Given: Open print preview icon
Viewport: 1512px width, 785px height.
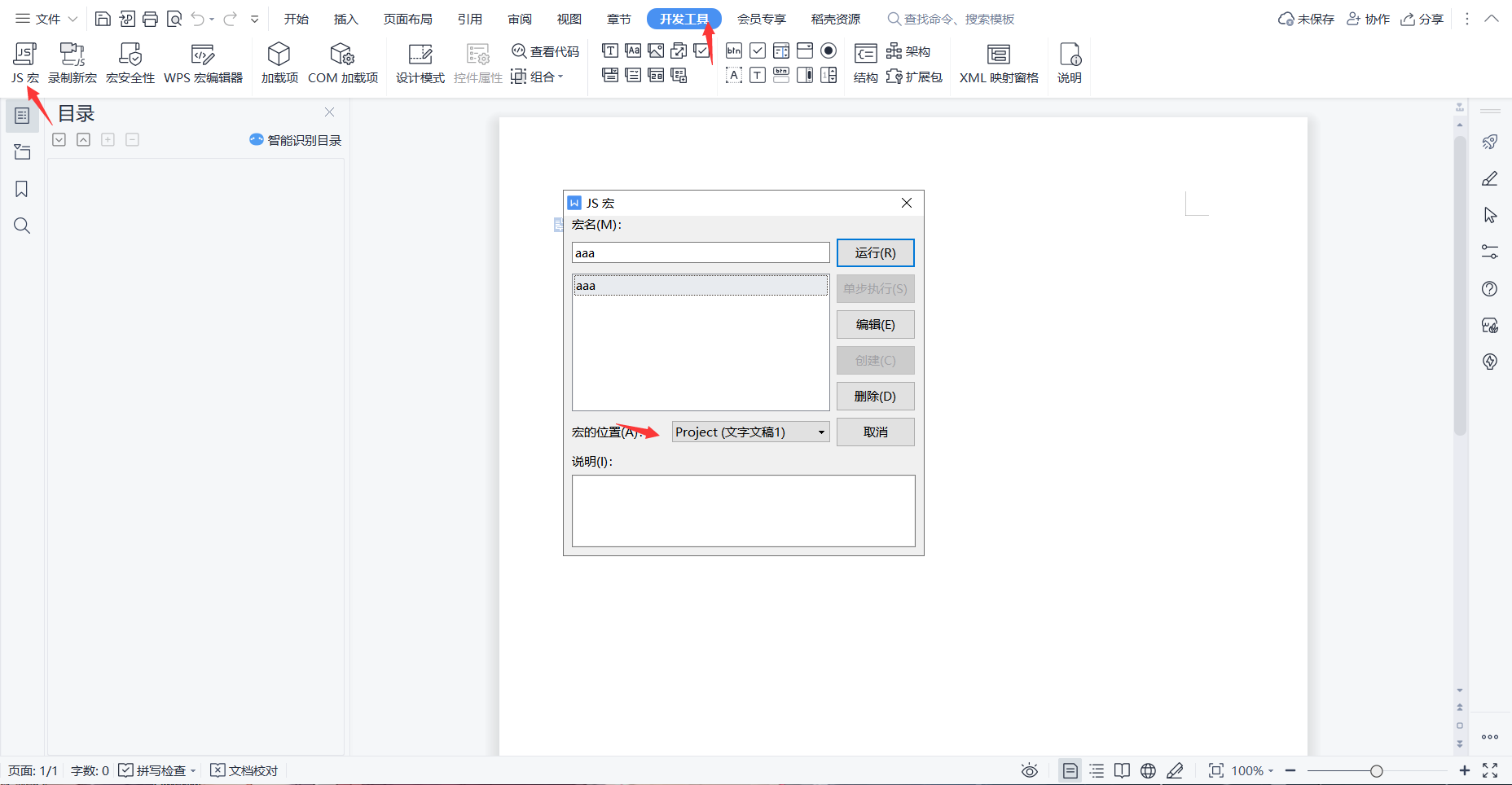Looking at the screenshot, I should click(174, 19).
